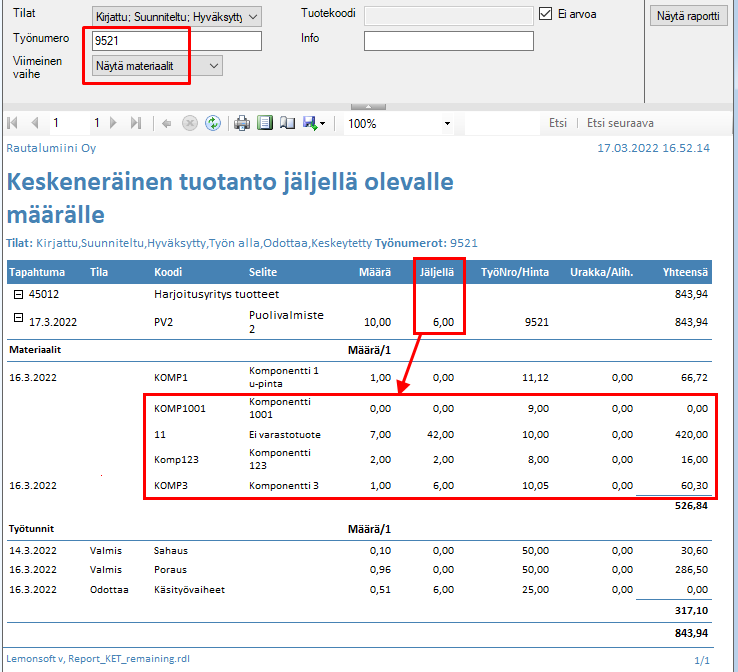Jump to last report page

138,123
